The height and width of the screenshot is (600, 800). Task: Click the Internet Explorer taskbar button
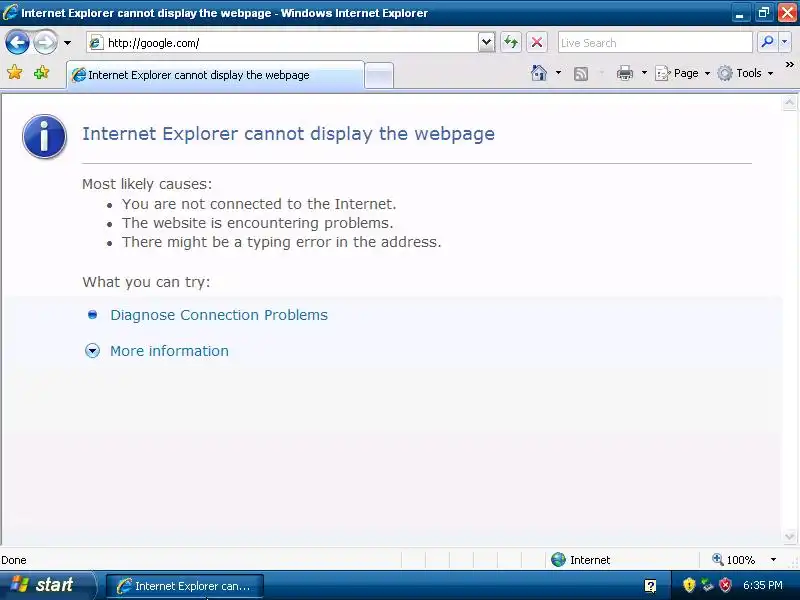tap(185, 586)
